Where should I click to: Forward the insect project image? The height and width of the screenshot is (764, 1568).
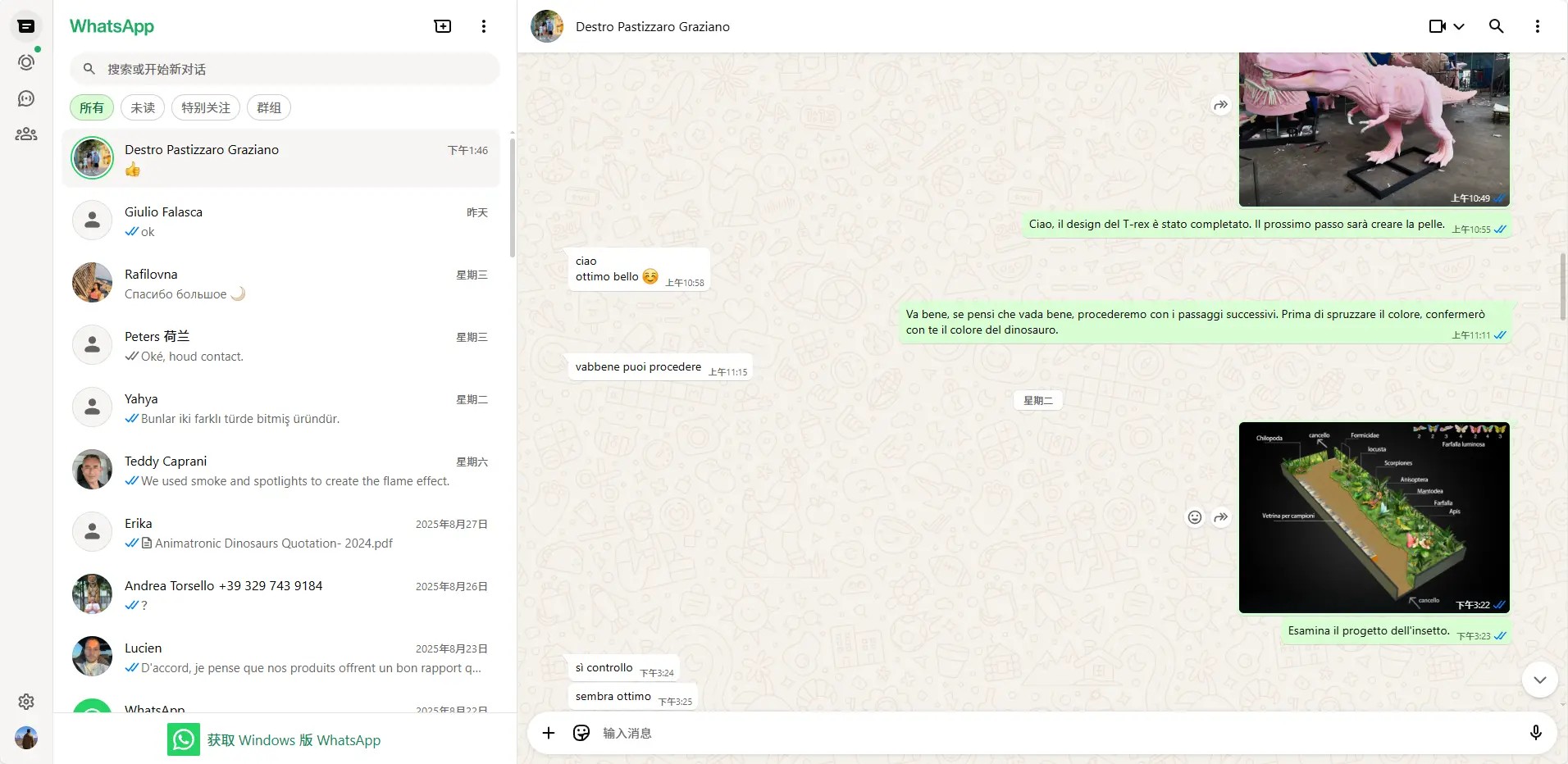pyautogui.click(x=1221, y=517)
